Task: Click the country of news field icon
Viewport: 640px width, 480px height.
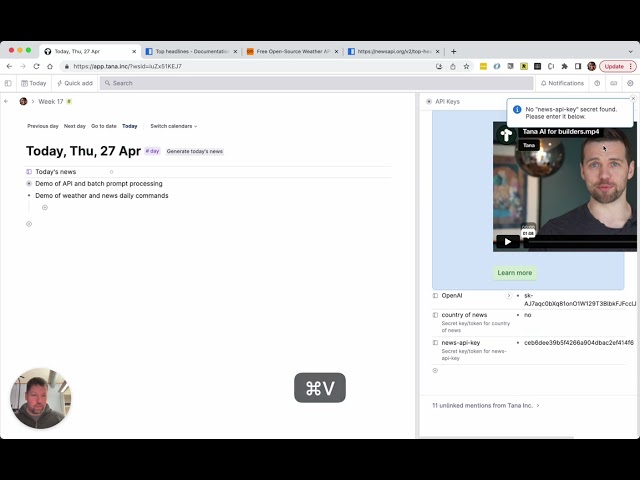Action: [436, 315]
